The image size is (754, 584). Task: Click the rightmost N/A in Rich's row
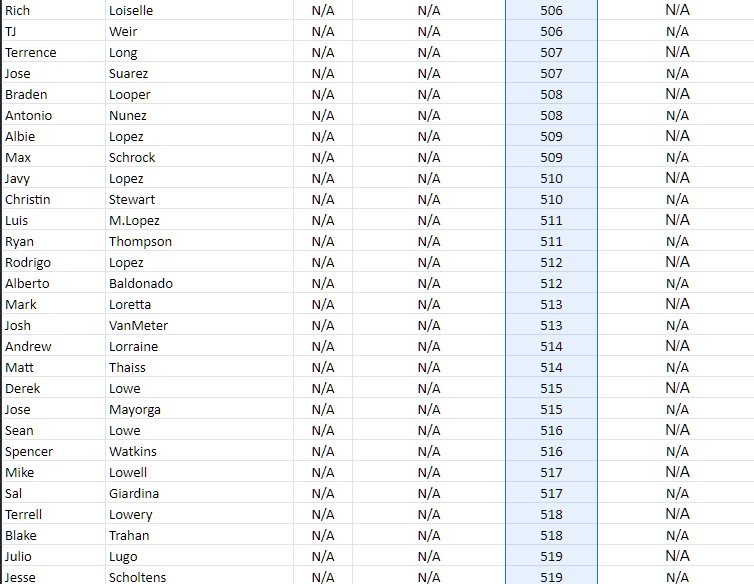(677, 10)
